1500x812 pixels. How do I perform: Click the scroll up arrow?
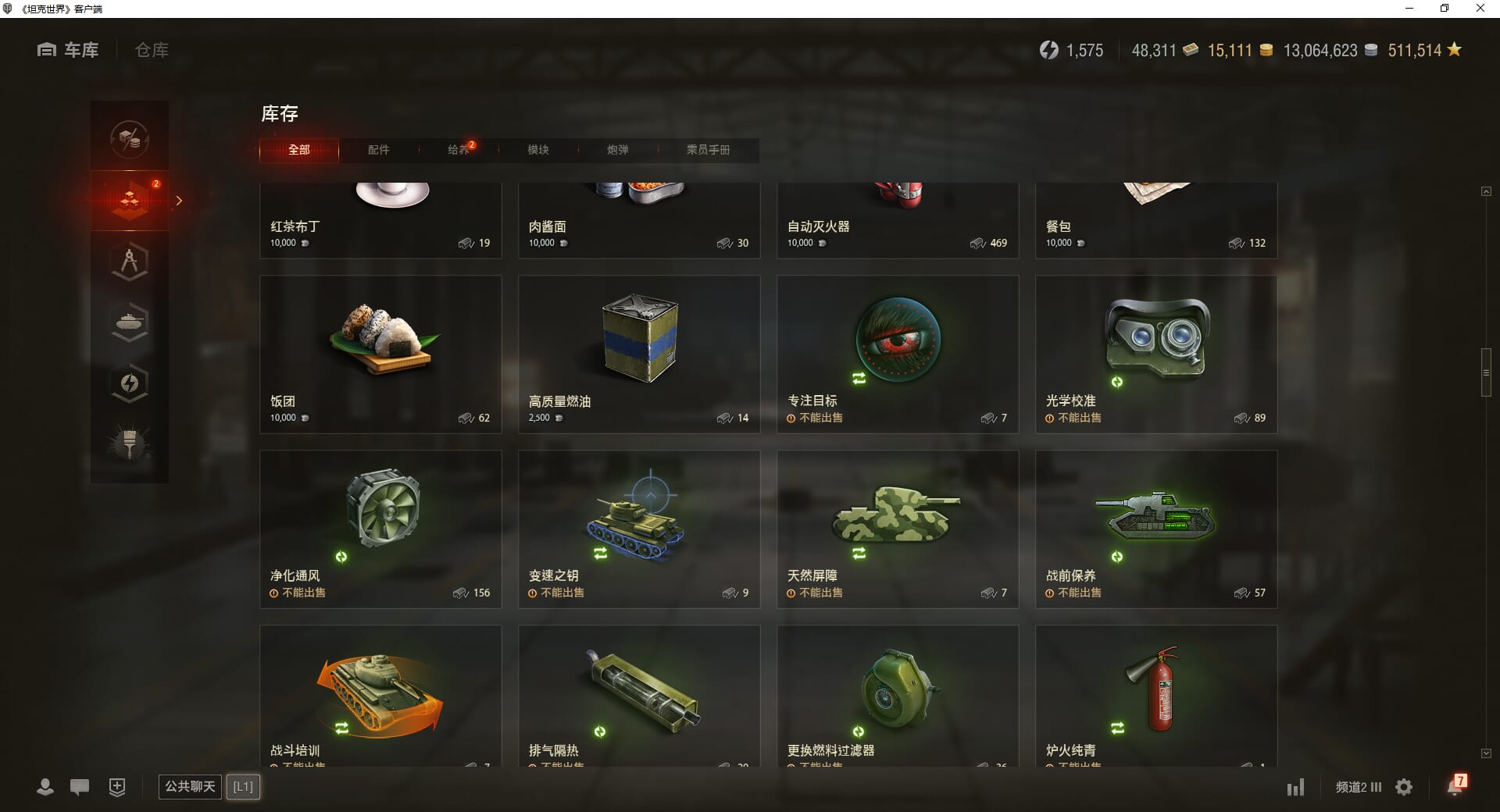(1486, 191)
